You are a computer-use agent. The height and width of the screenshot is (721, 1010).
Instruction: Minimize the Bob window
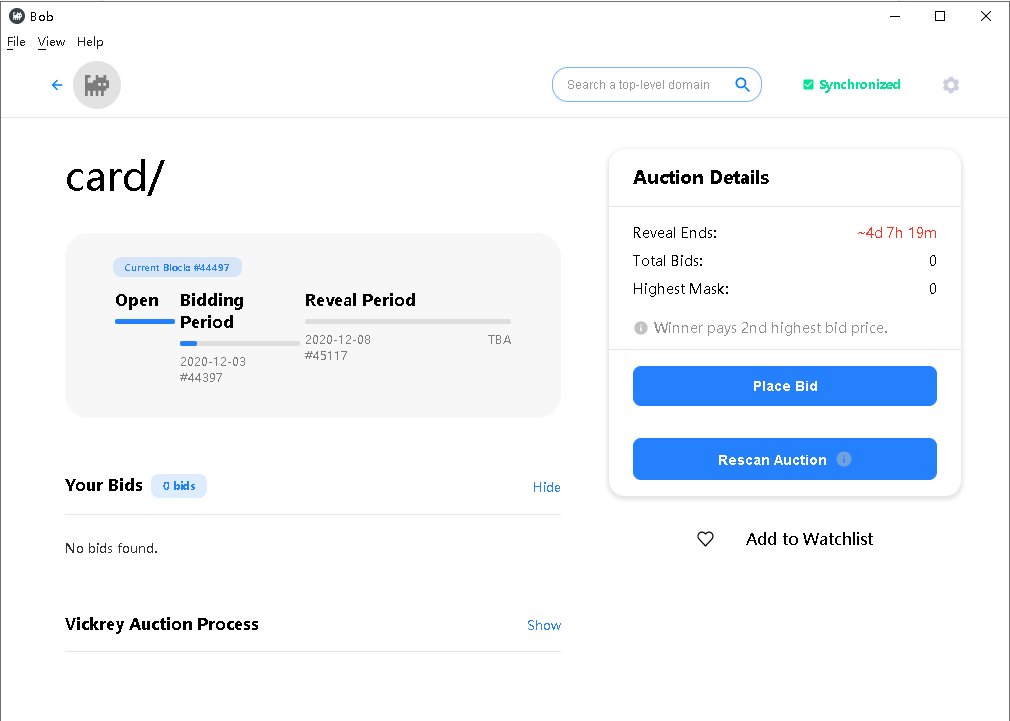click(895, 16)
